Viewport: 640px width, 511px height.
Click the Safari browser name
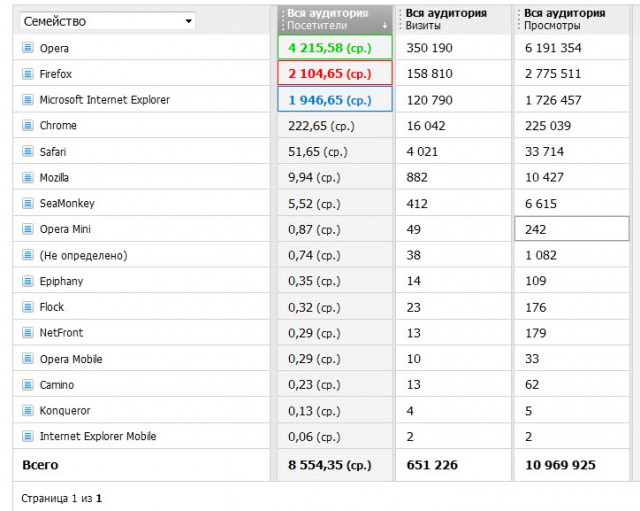pyautogui.click(x=53, y=151)
